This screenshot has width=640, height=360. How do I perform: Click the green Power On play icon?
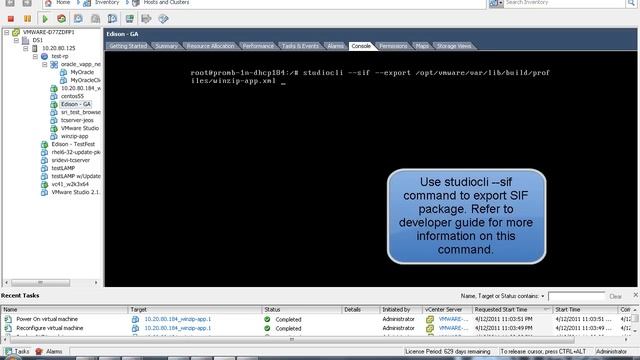[45, 19]
